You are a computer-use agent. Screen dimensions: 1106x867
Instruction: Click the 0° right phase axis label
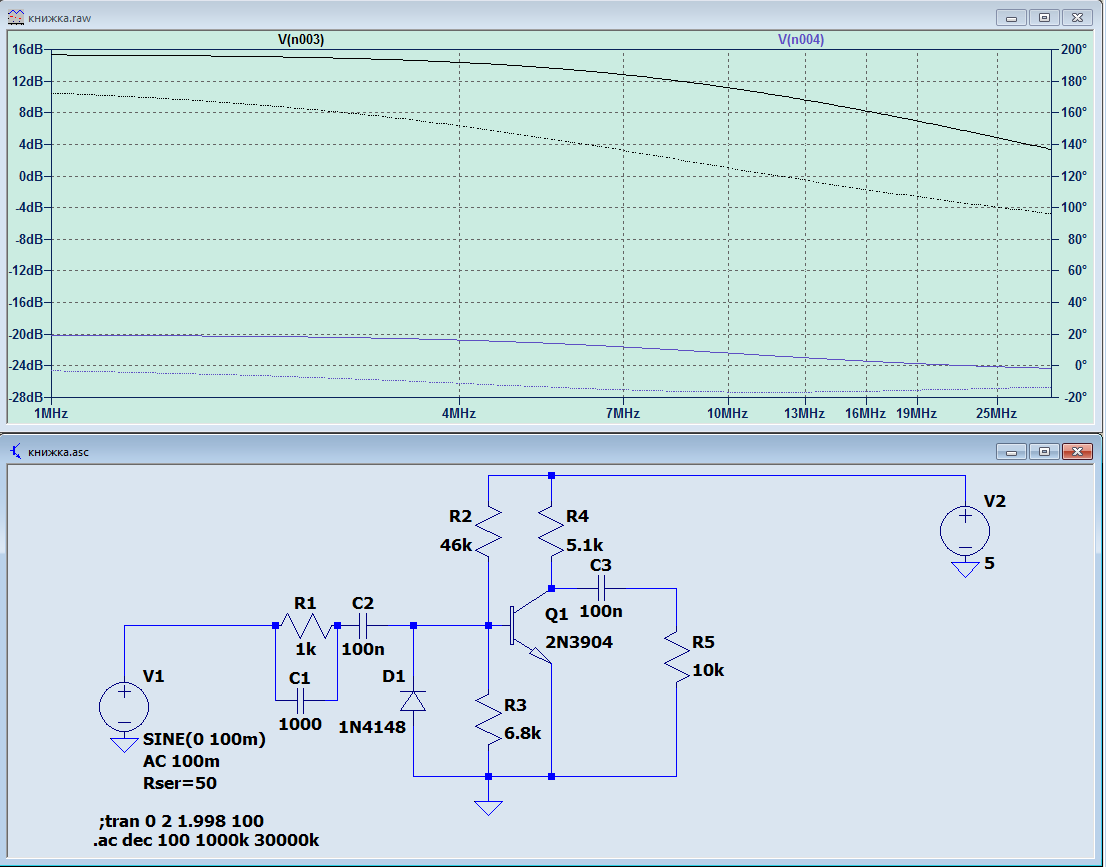(x=1081, y=365)
